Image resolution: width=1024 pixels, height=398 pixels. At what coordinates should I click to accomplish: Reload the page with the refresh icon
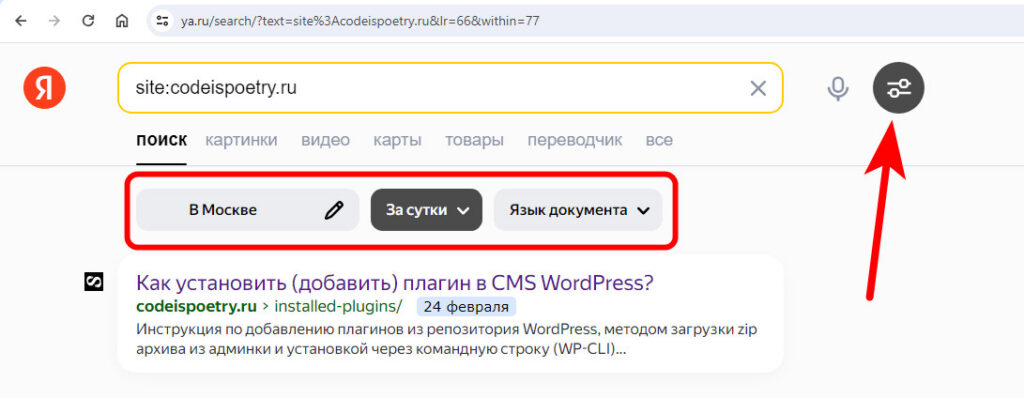[88, 21]
